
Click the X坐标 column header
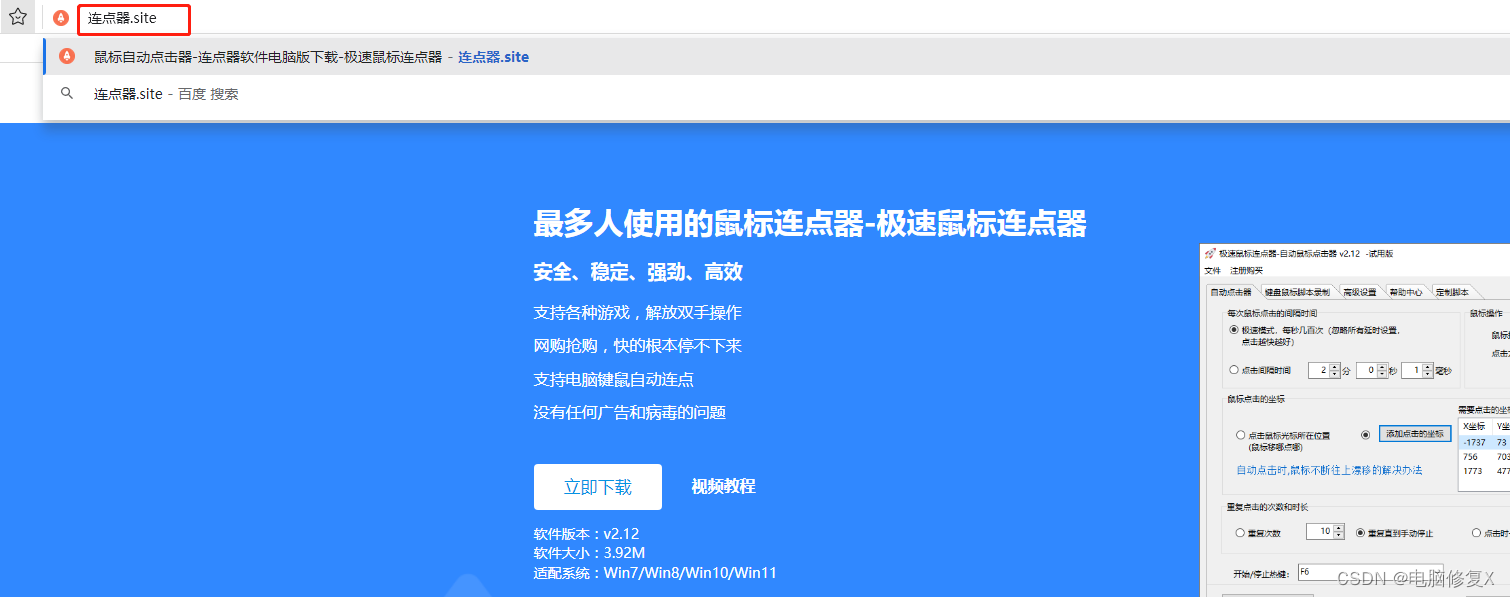[x=1475, y=426]
